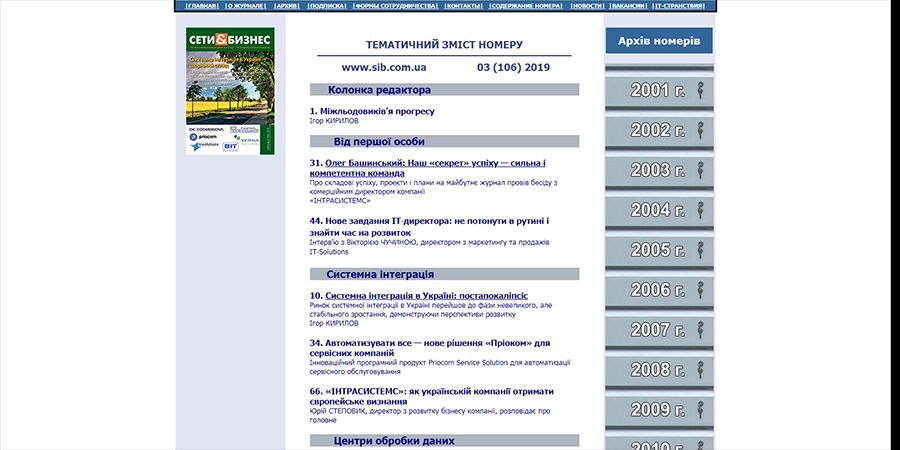Open 'Системна інтеграція в Україні: постапокаліпсіс' article
This screenshot has height=450, width=900.
point(426,296)
